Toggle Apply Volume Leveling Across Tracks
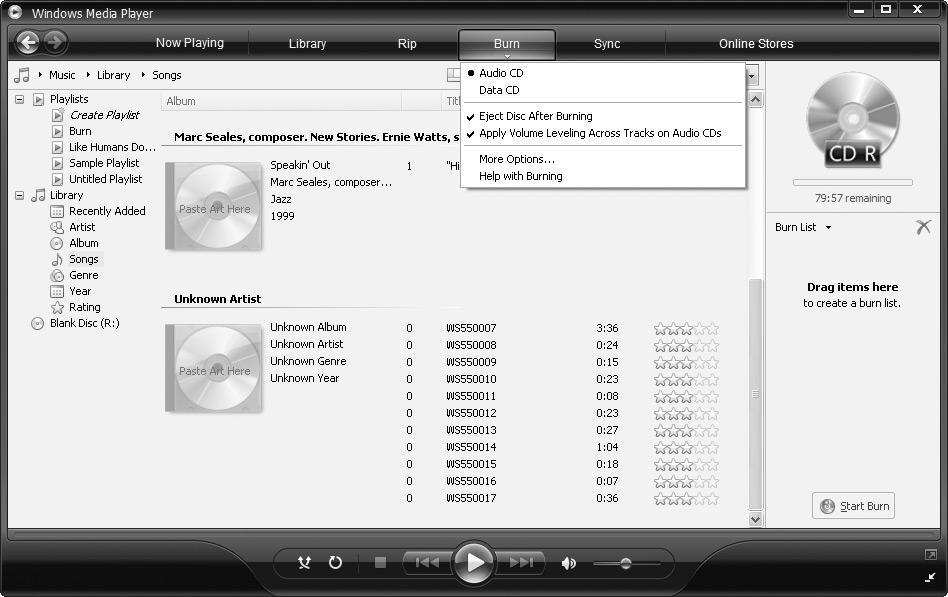Screen dimensions: 948x597 600,133
